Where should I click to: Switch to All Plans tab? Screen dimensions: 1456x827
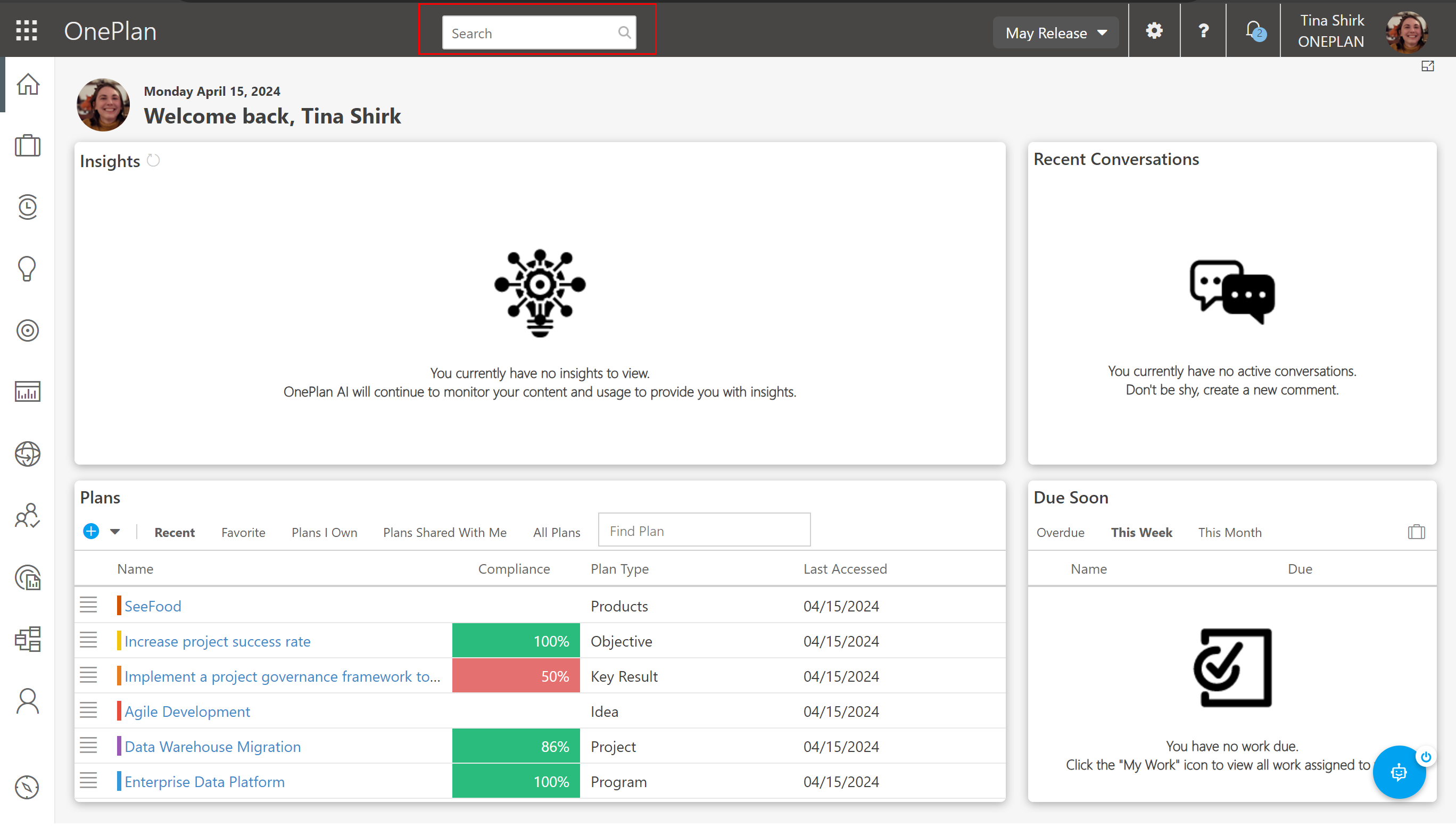tap(557, 534)
